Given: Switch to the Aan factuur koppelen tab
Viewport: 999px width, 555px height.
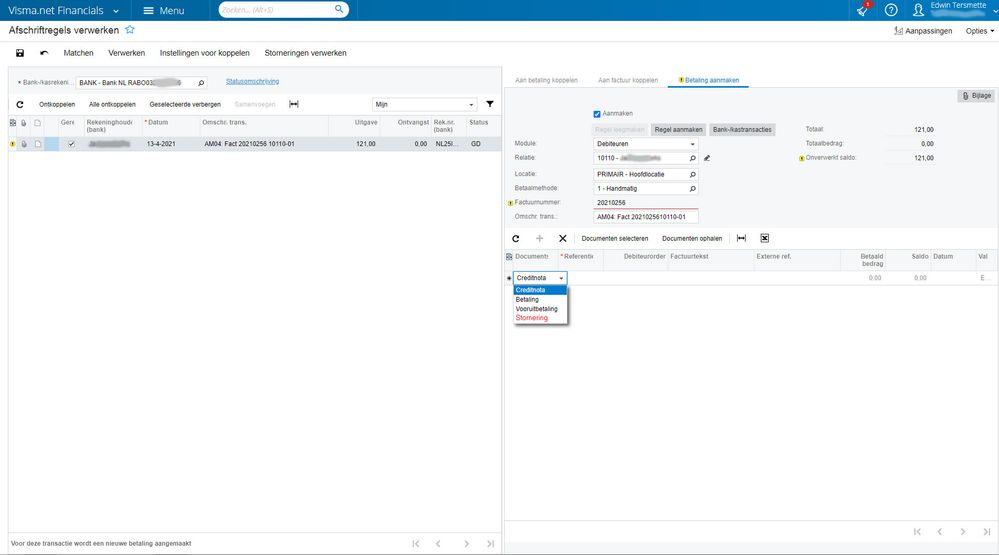Looking at the screenshot, I should [627, 80].
